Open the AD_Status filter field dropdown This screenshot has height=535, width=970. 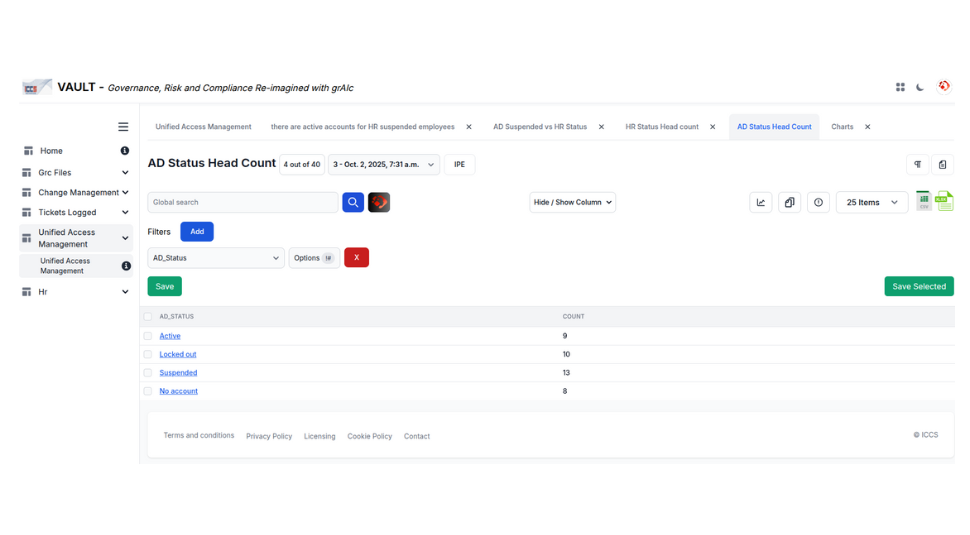coord(216,258)
